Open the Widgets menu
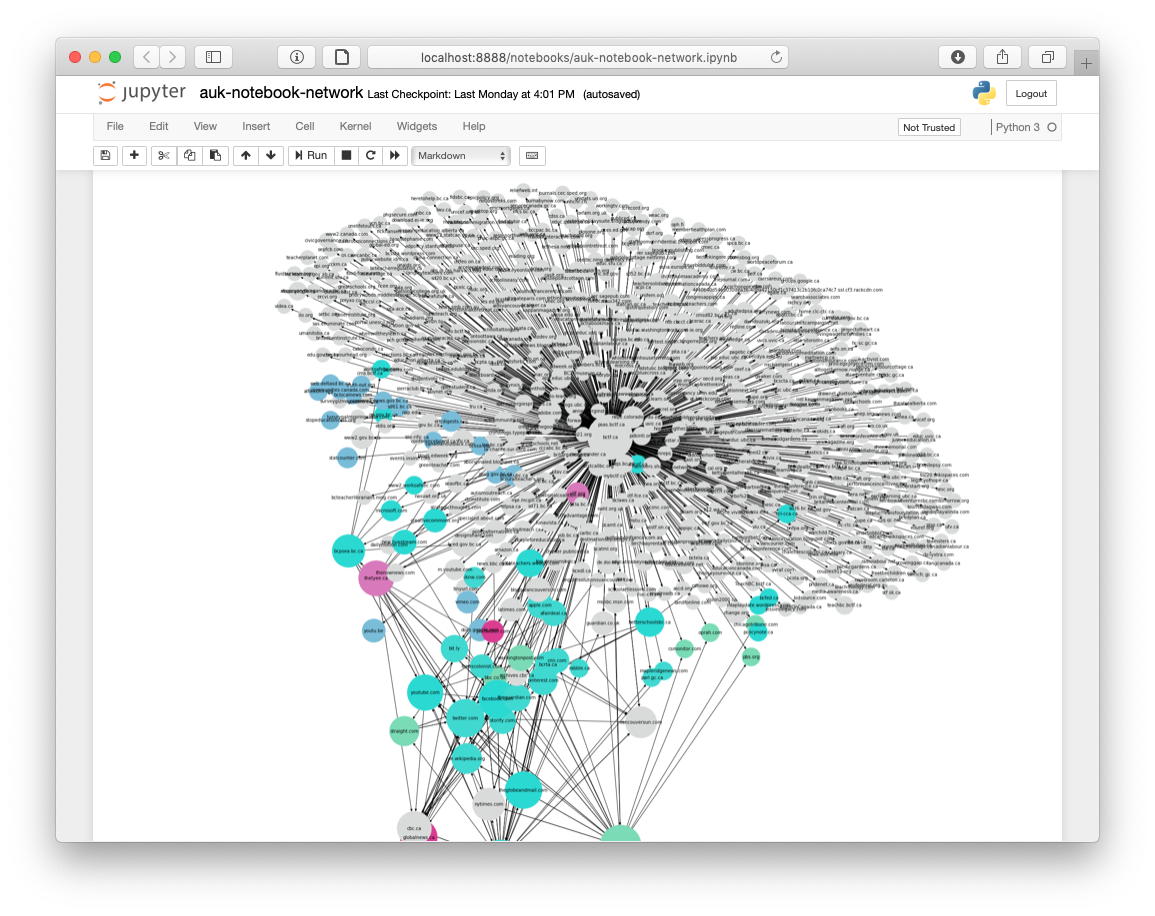Screen dimensions: 1155x916 click(x=417, y=127)
